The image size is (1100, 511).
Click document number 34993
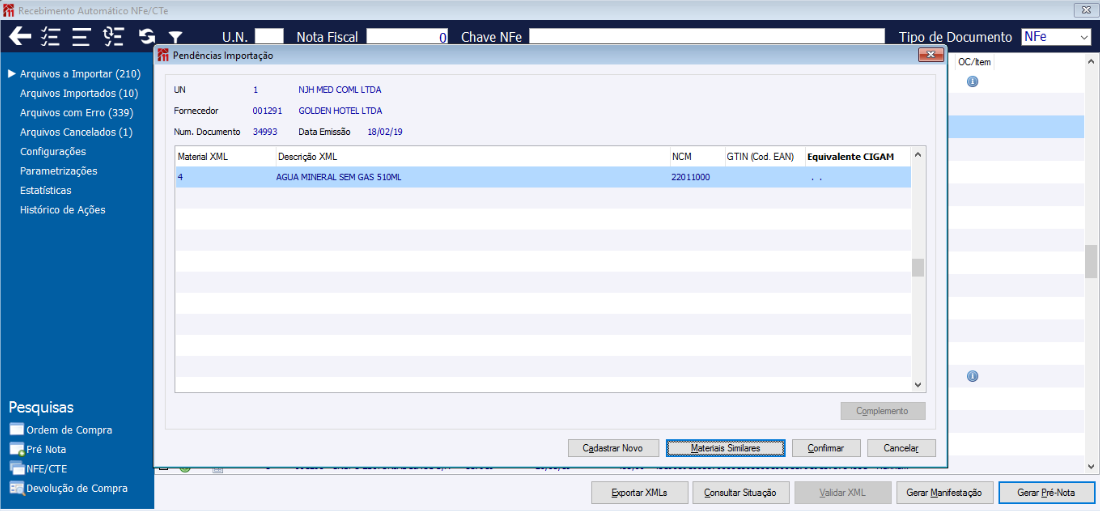[264, 131]
